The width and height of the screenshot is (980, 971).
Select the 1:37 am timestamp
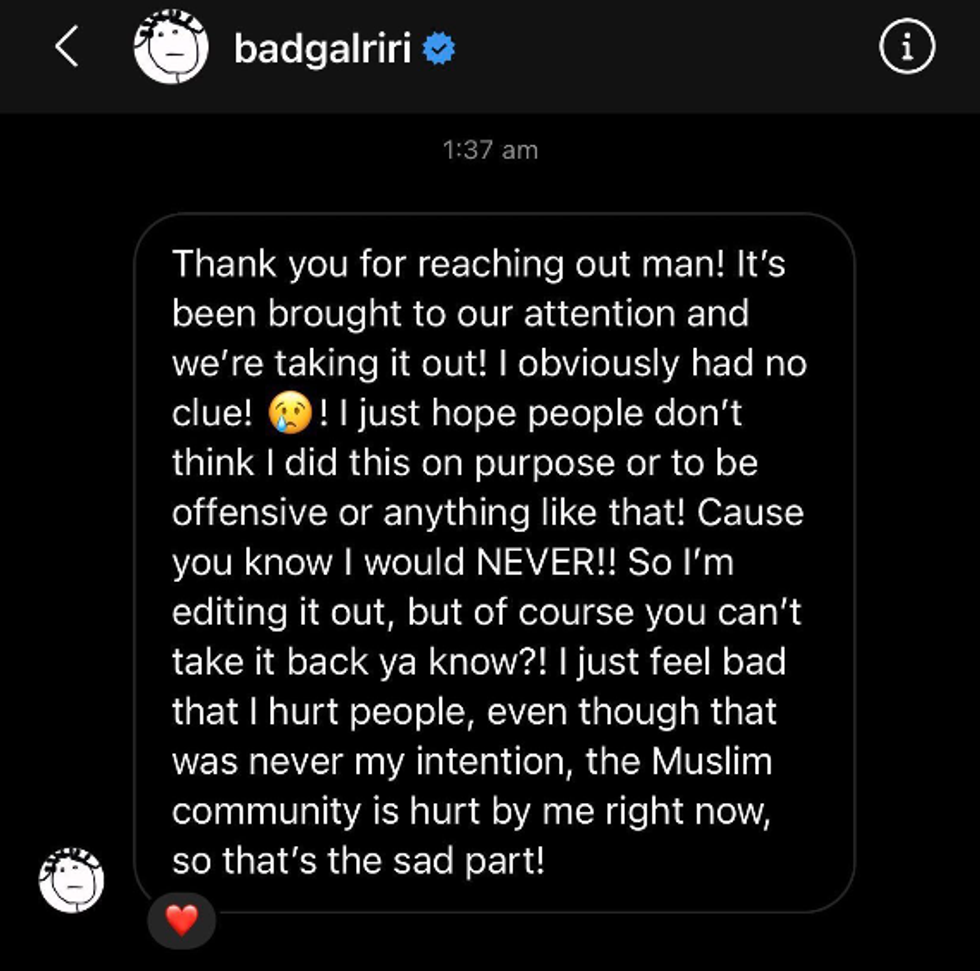coord(490,150)
